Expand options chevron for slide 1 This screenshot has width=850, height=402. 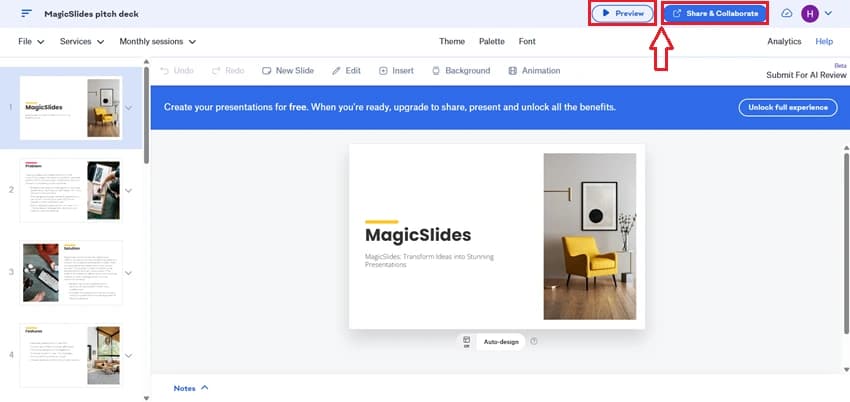click(128, 108)
